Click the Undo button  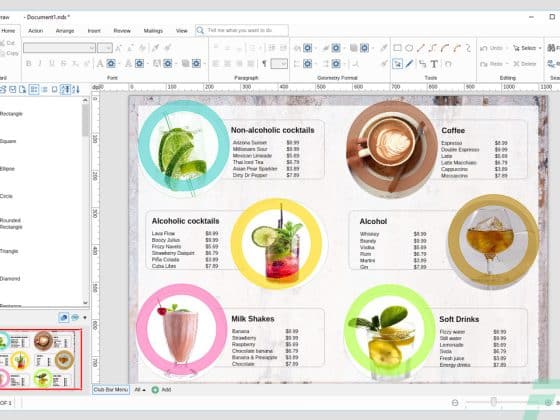pos(491,48)
